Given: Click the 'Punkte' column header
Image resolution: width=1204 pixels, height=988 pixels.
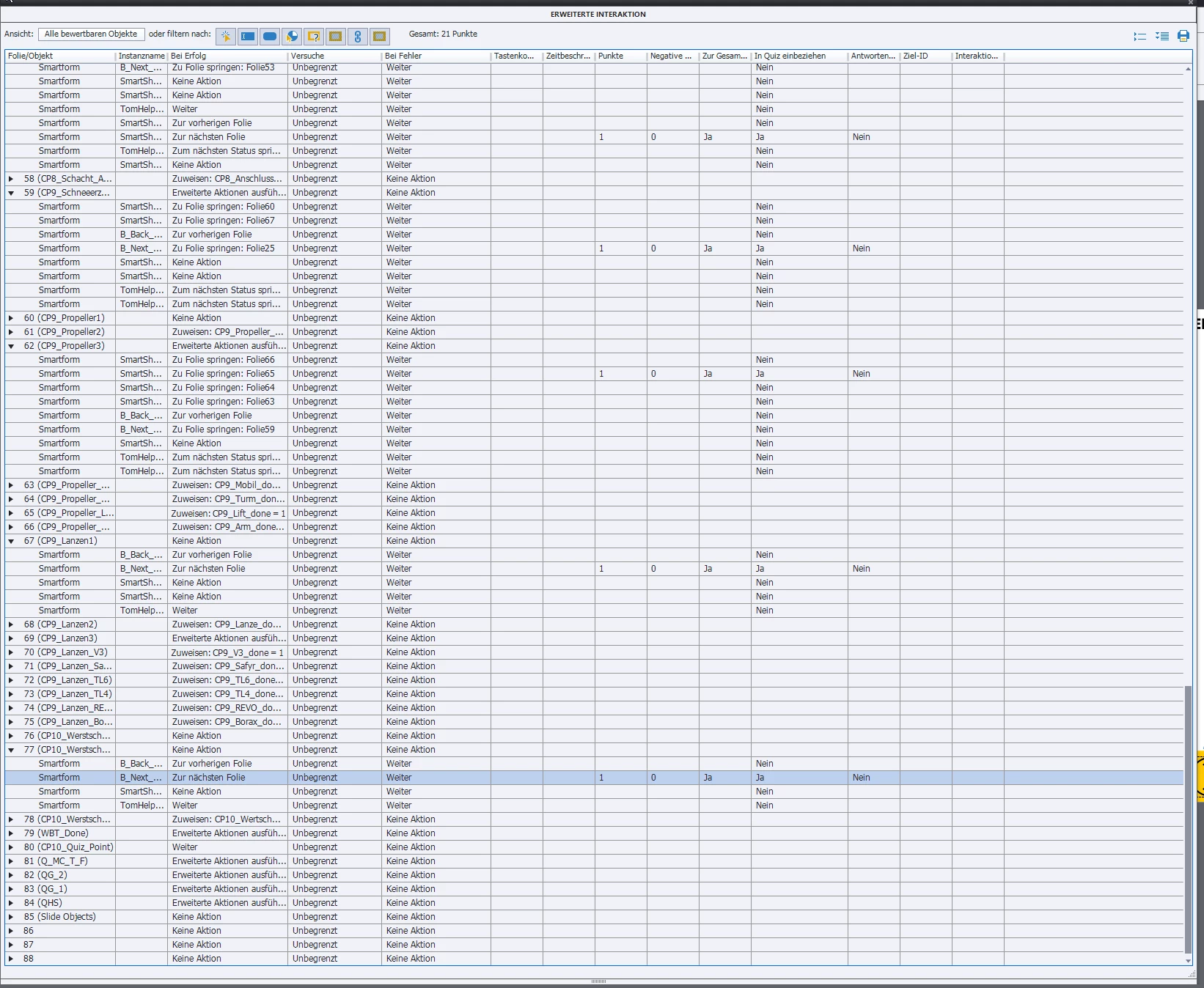Looking at the screenshot, I should pos(620,56).
